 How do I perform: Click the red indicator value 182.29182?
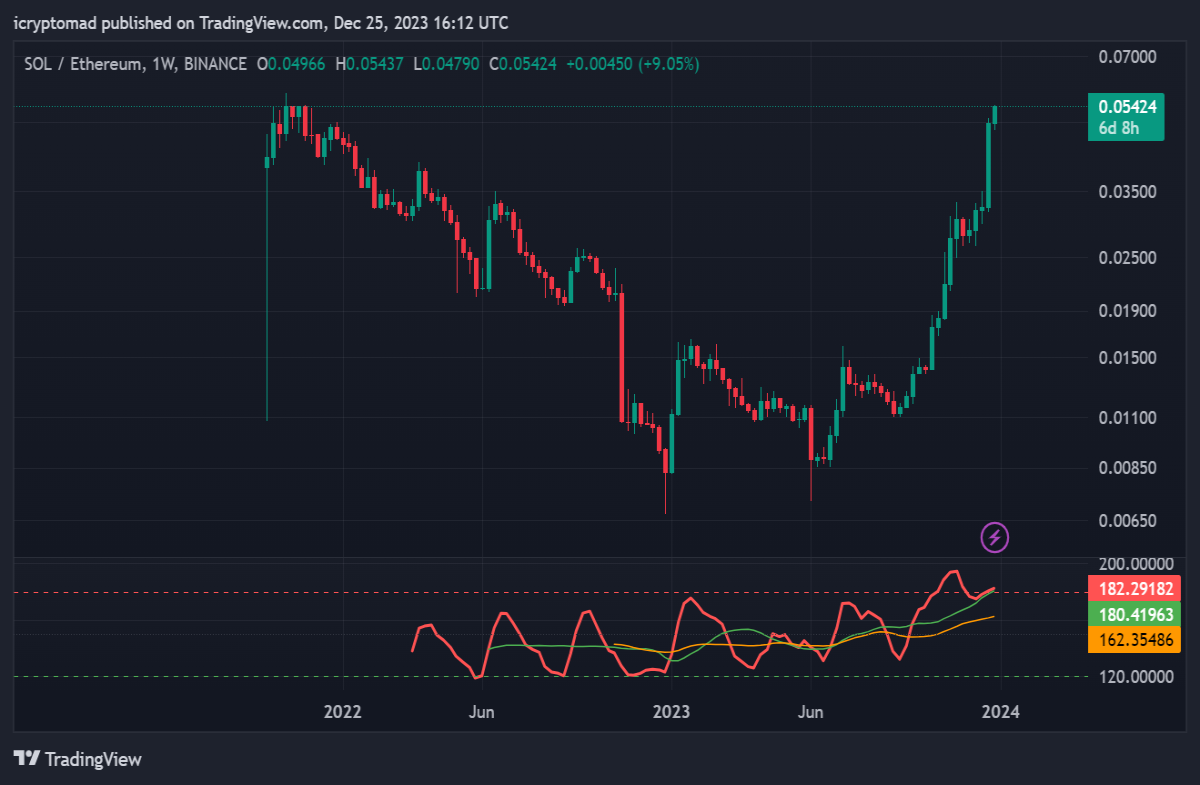(x=1134, y=589)
